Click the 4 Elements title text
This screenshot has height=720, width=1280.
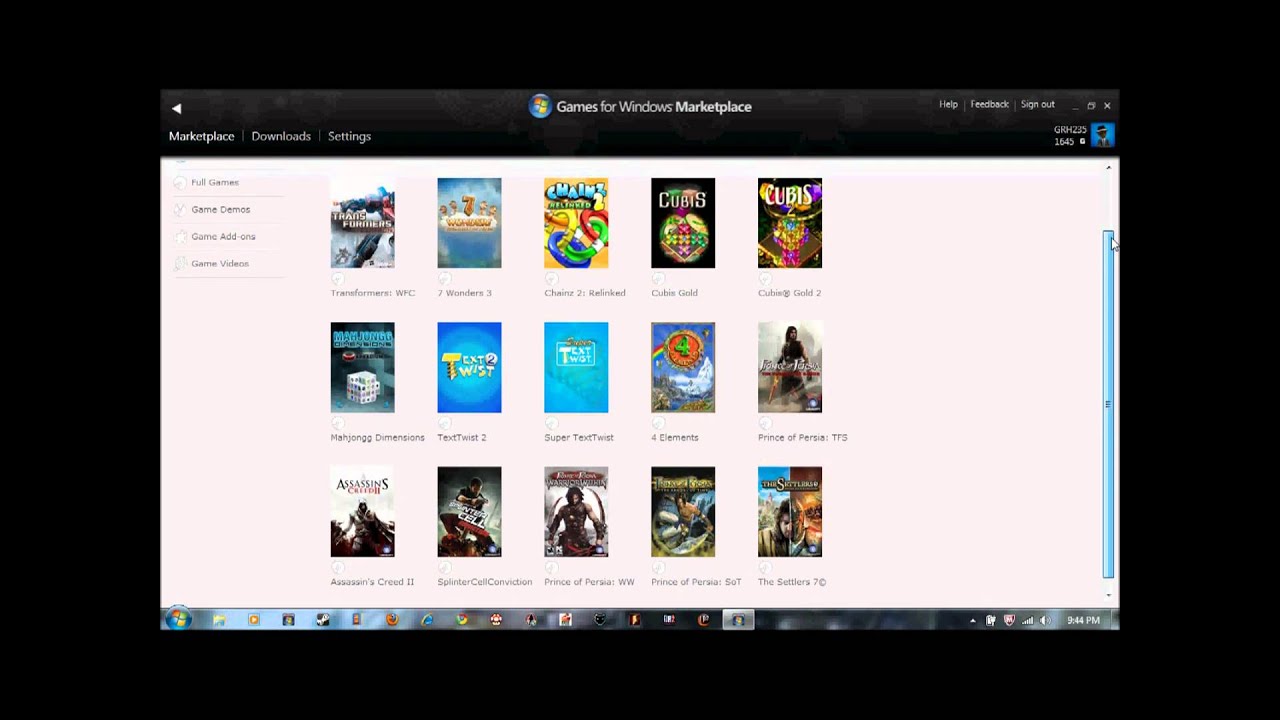(675, 437)
